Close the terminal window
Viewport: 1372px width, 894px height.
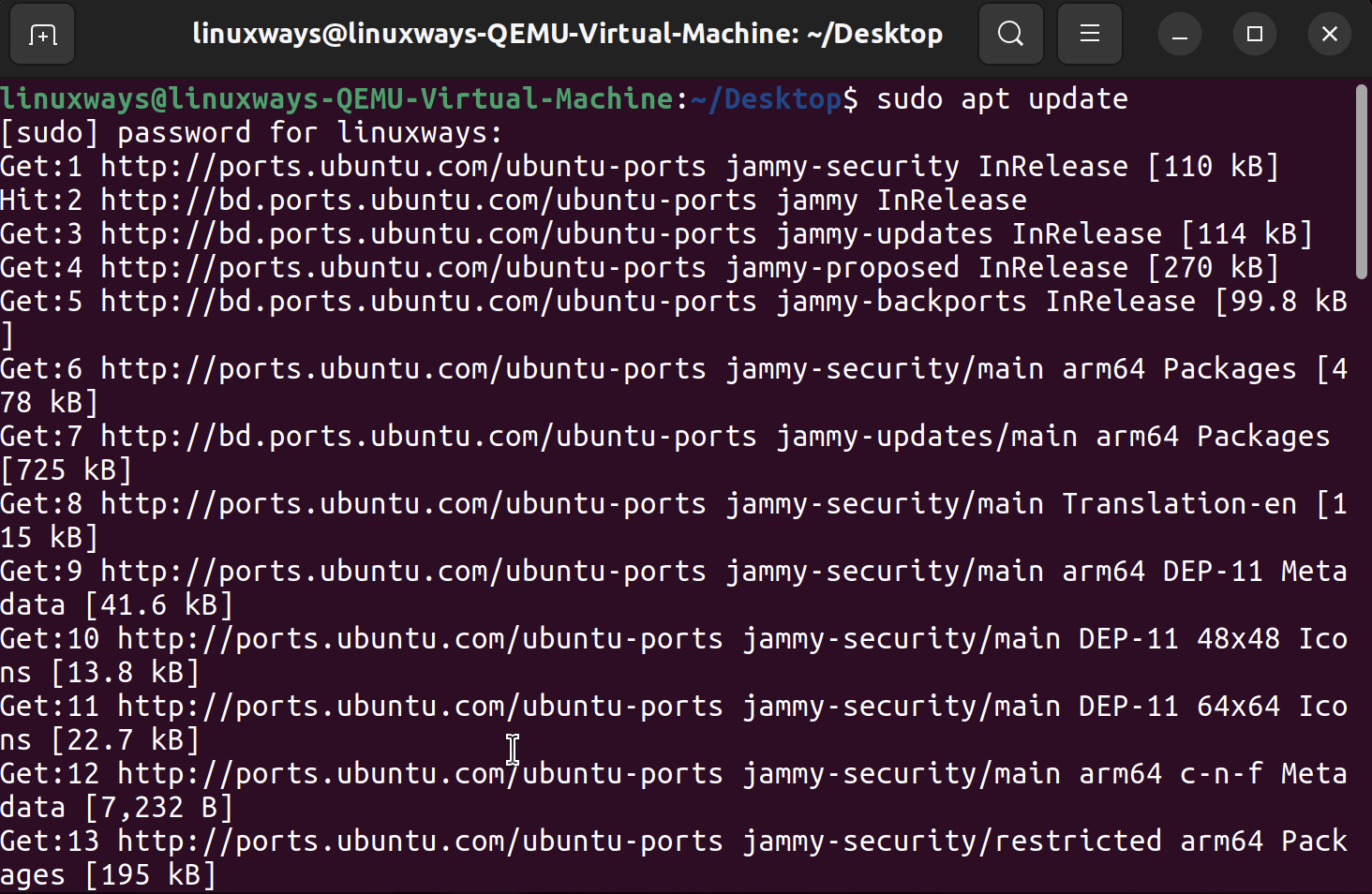(1329, 34)
